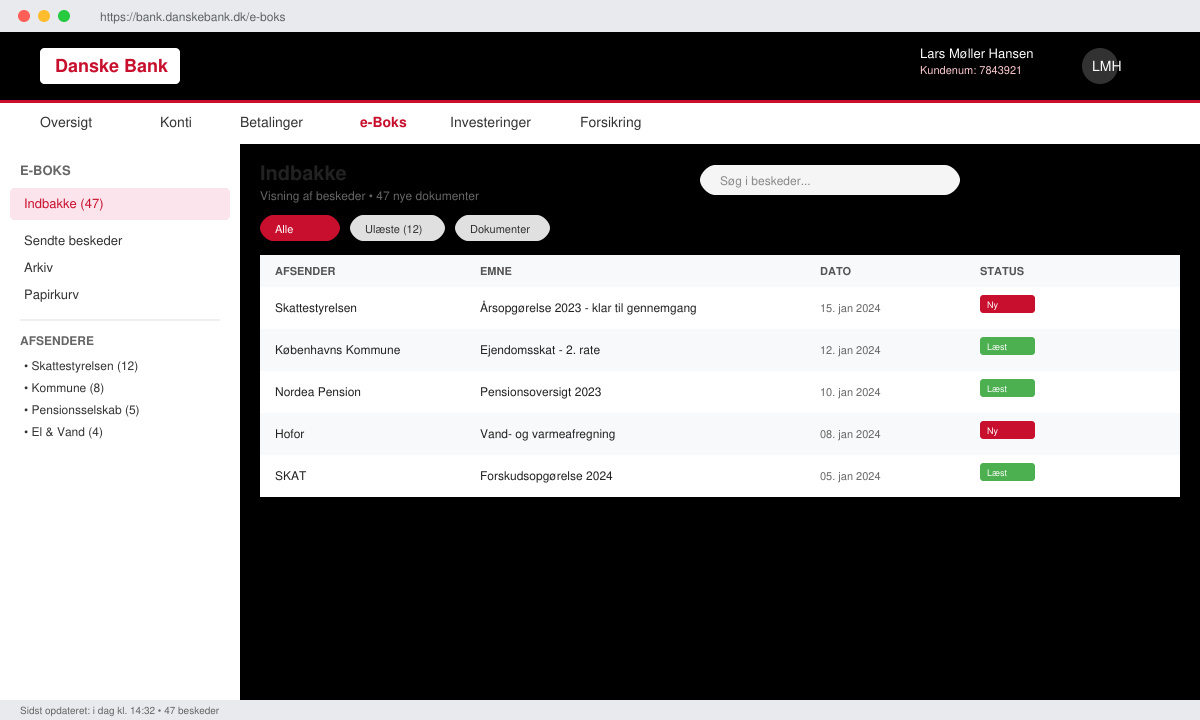The height and width of the screenshot is (720, 1200).
Task: Click Læst badge on Københavns Kommune row
Action: coord(1007,346)
